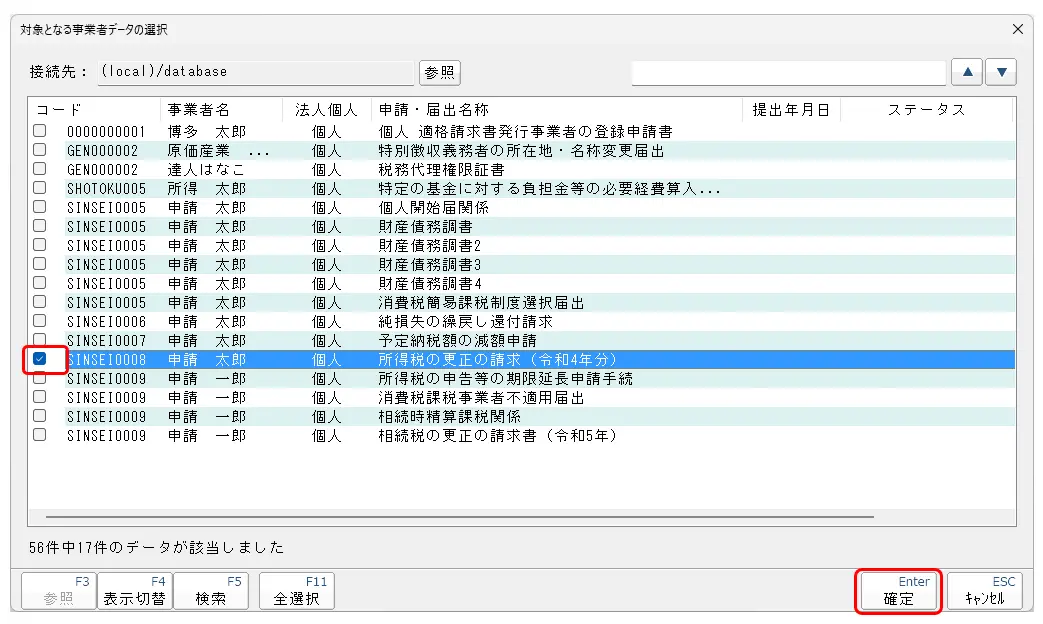The width and height of the screenshot is (1043, 624).
Task: Click the ステータス column header
Action: coord(926,110)
